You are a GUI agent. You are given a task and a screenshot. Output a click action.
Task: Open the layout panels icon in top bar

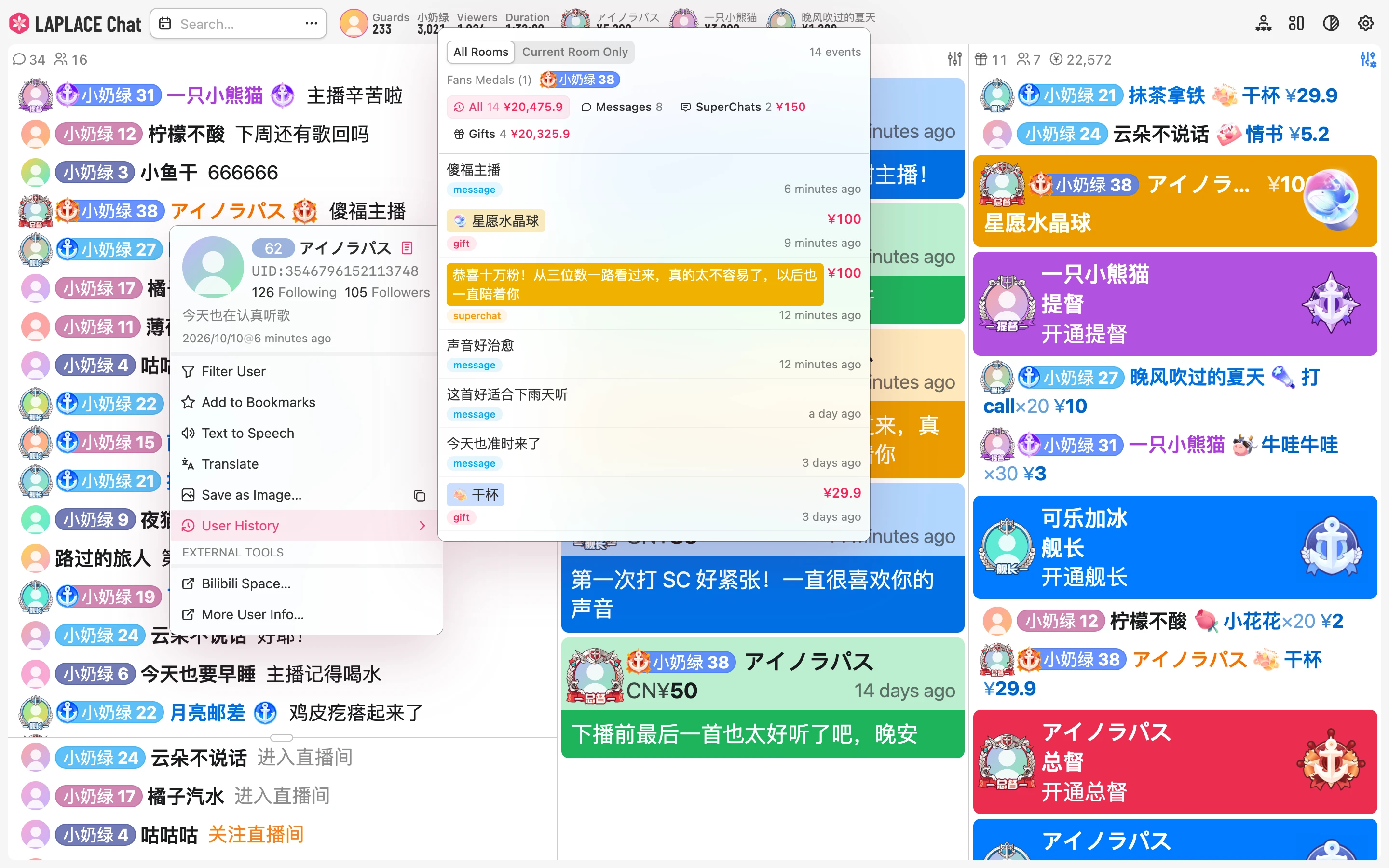coord(1296,24)
